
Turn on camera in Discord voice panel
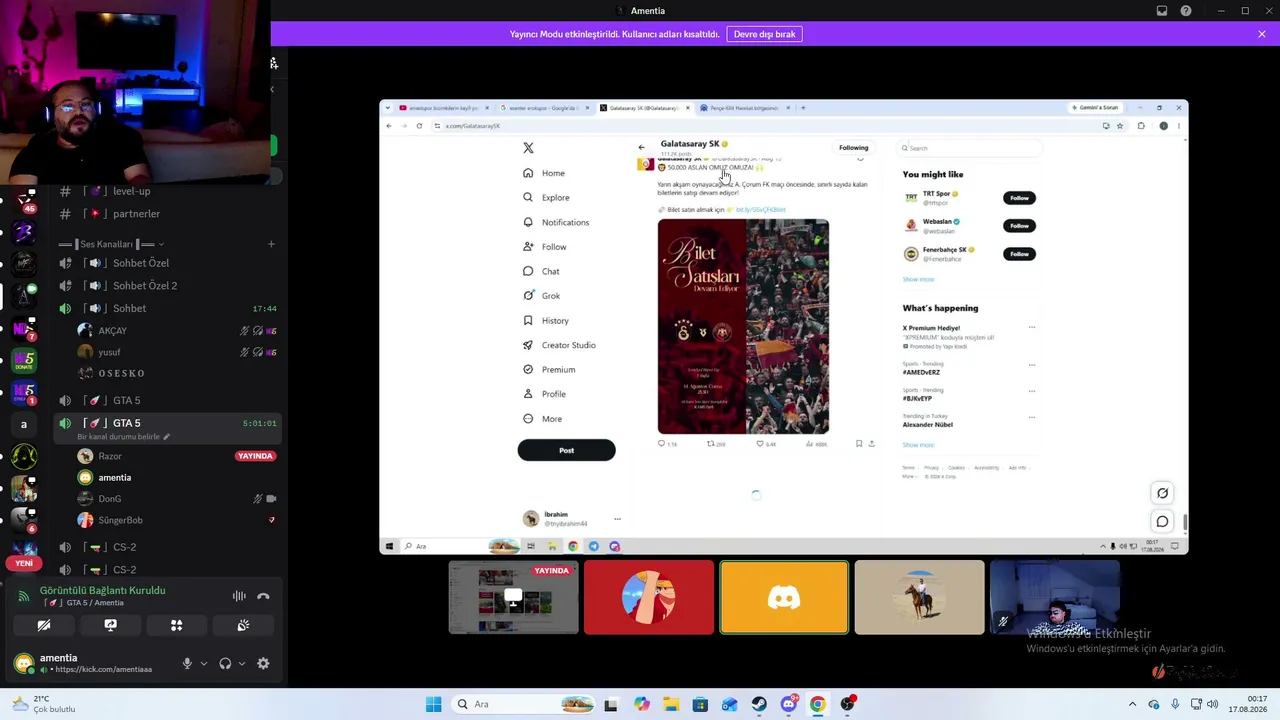click(x=44, y=625)
